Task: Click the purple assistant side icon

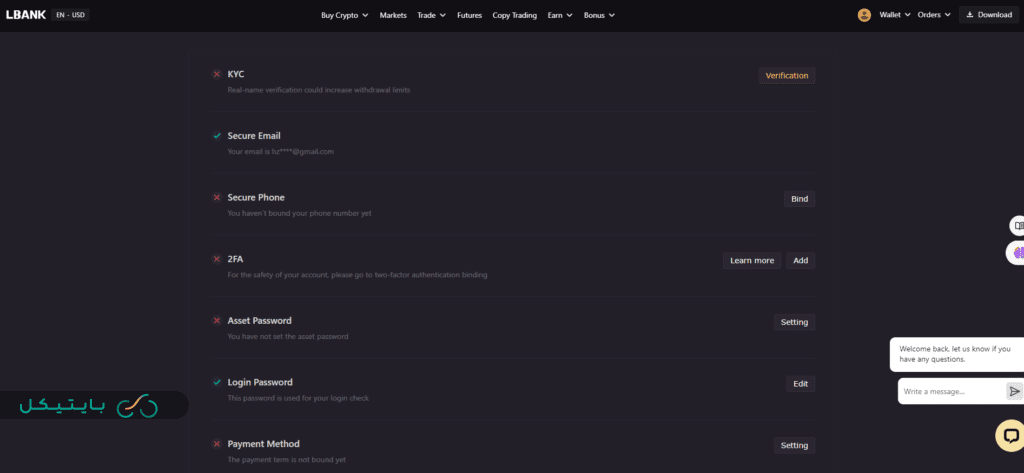Action: click(1018, 253)
